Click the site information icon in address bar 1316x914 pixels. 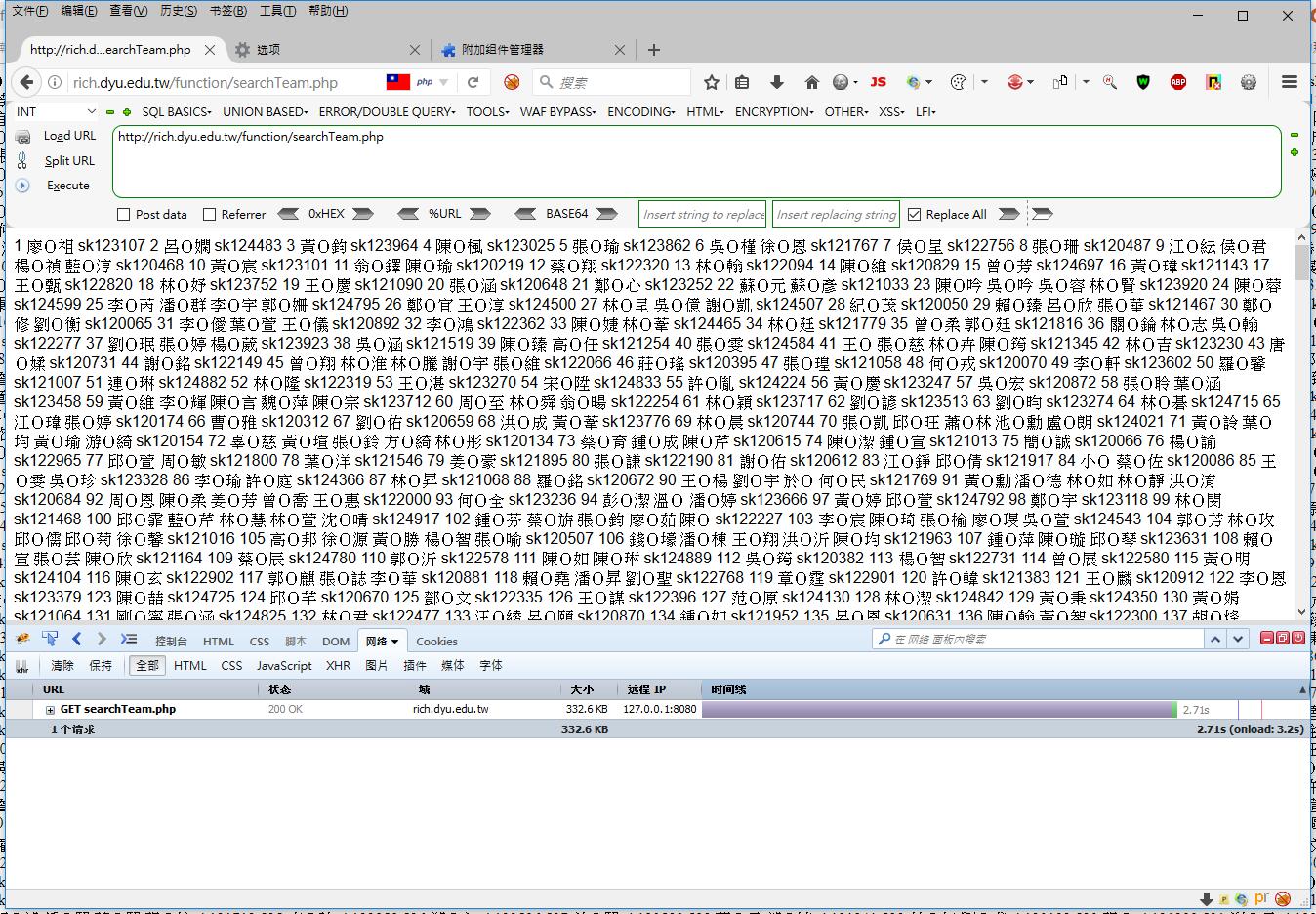pos(55,83)
